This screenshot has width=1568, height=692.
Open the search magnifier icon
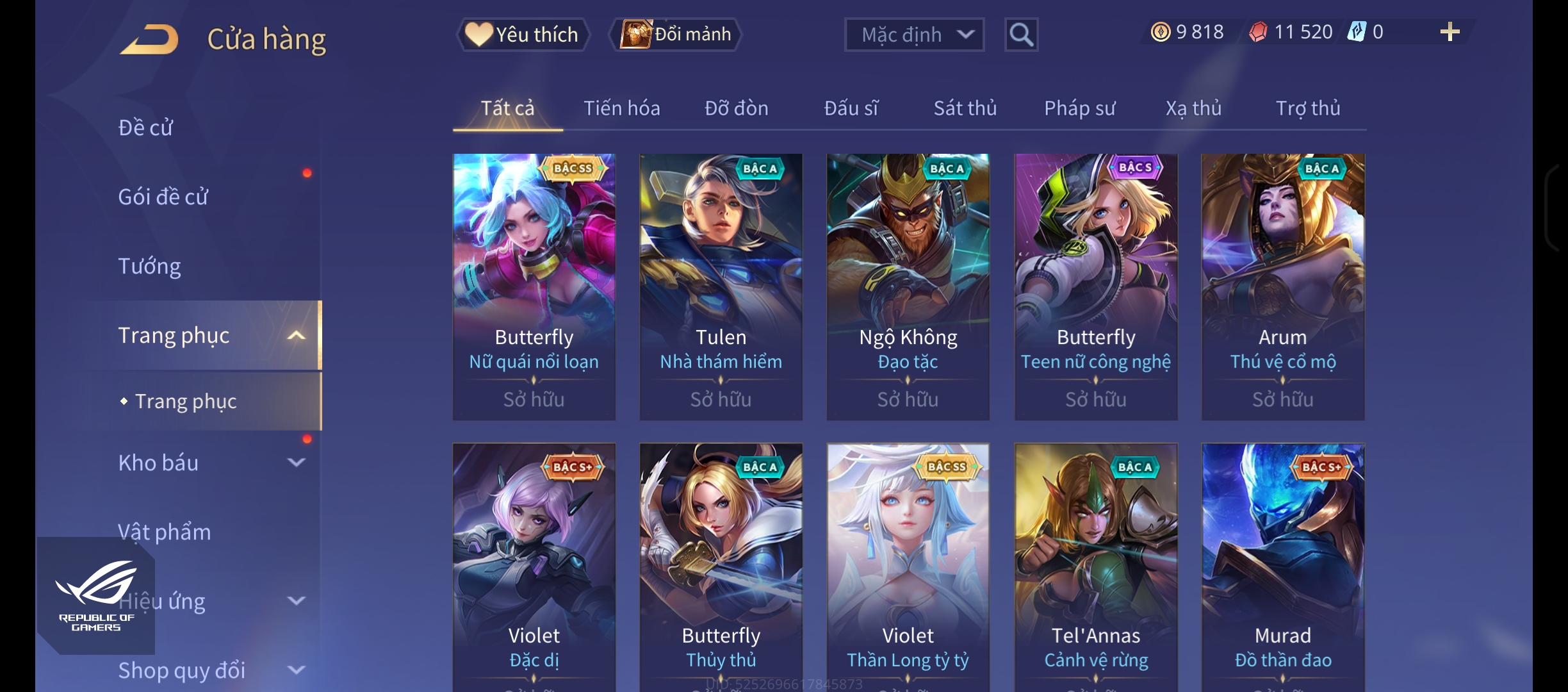click(x=1021, y=35)
